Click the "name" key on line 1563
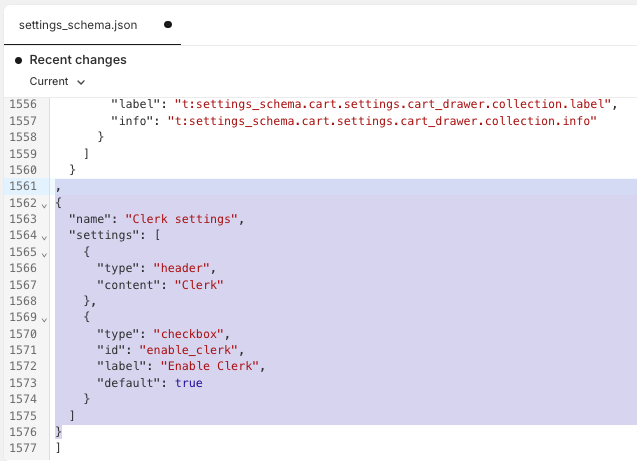Screen dimensions: 637x461 pos(90,219)
